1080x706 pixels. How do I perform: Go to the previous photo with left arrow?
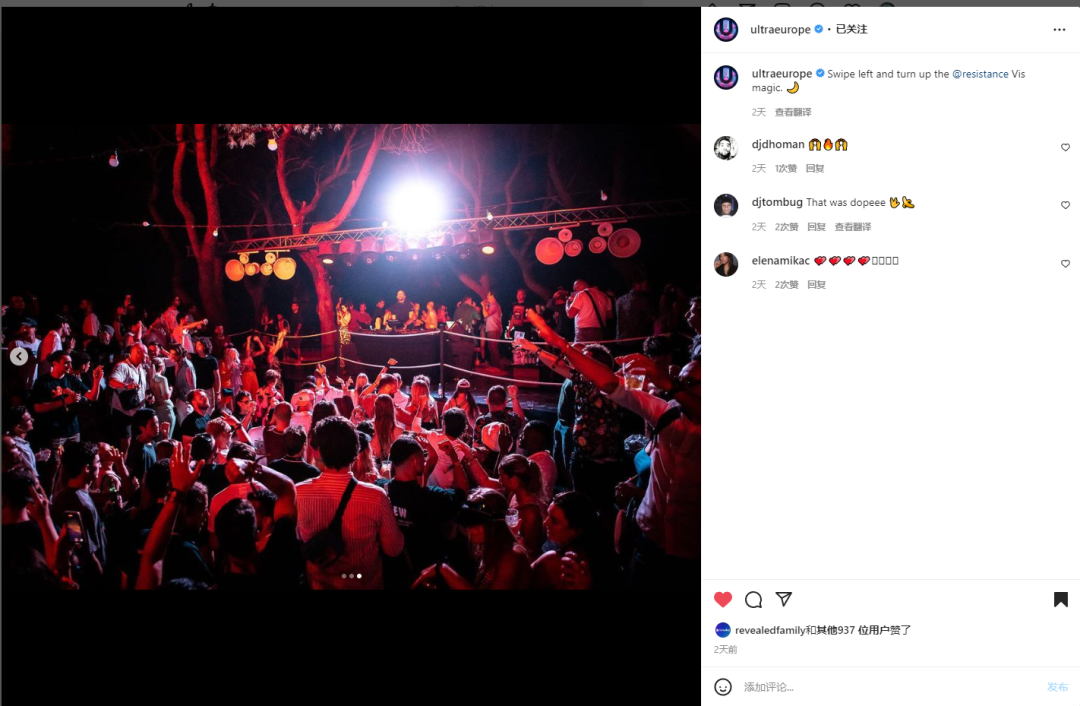tap(19, 356)
